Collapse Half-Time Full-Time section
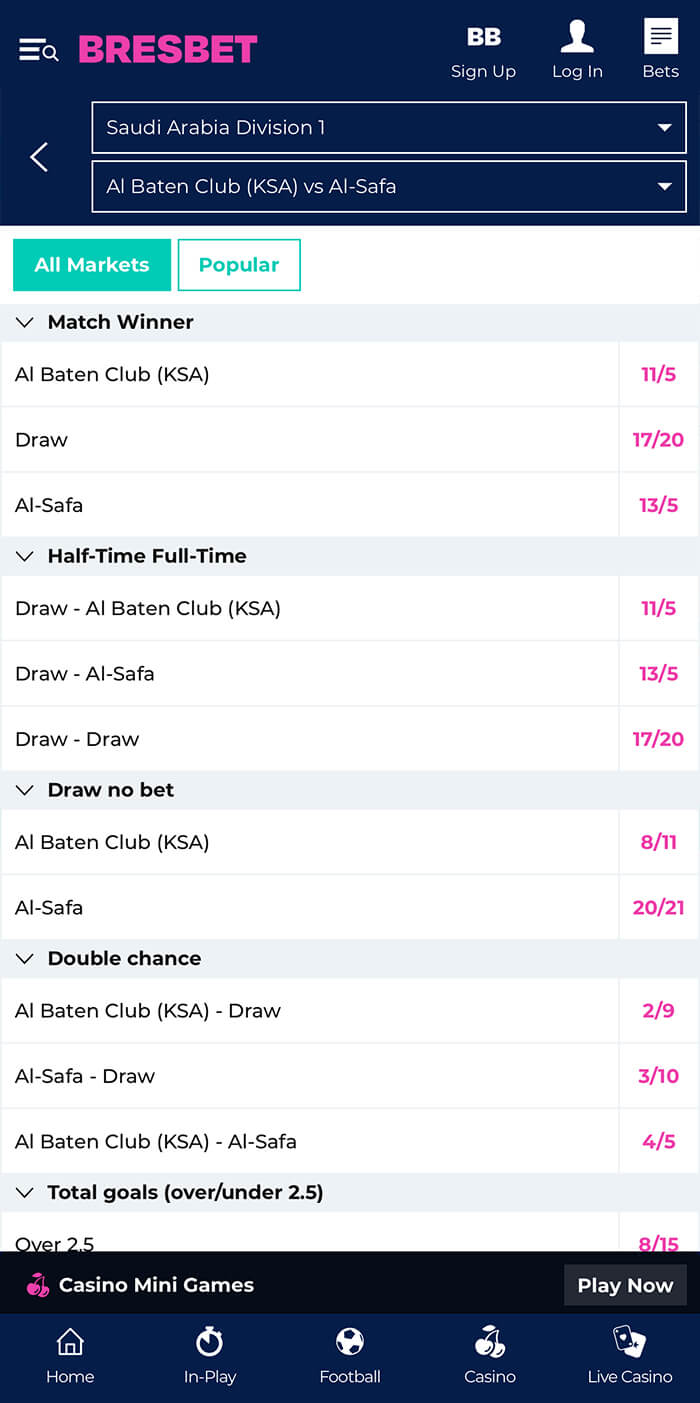700x1403 pixels. pos(25,556)
